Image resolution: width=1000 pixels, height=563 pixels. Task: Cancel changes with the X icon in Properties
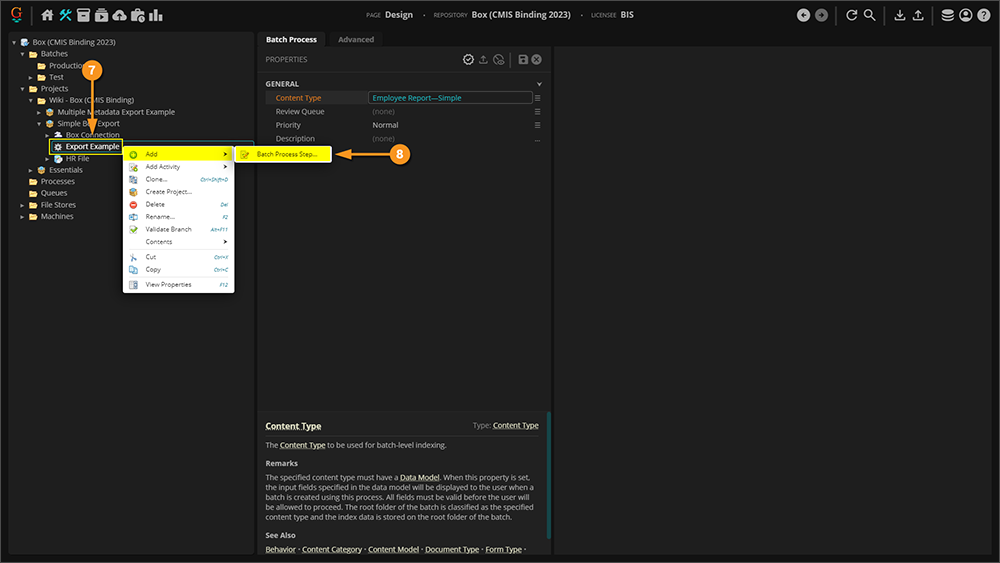pos(537,59)
